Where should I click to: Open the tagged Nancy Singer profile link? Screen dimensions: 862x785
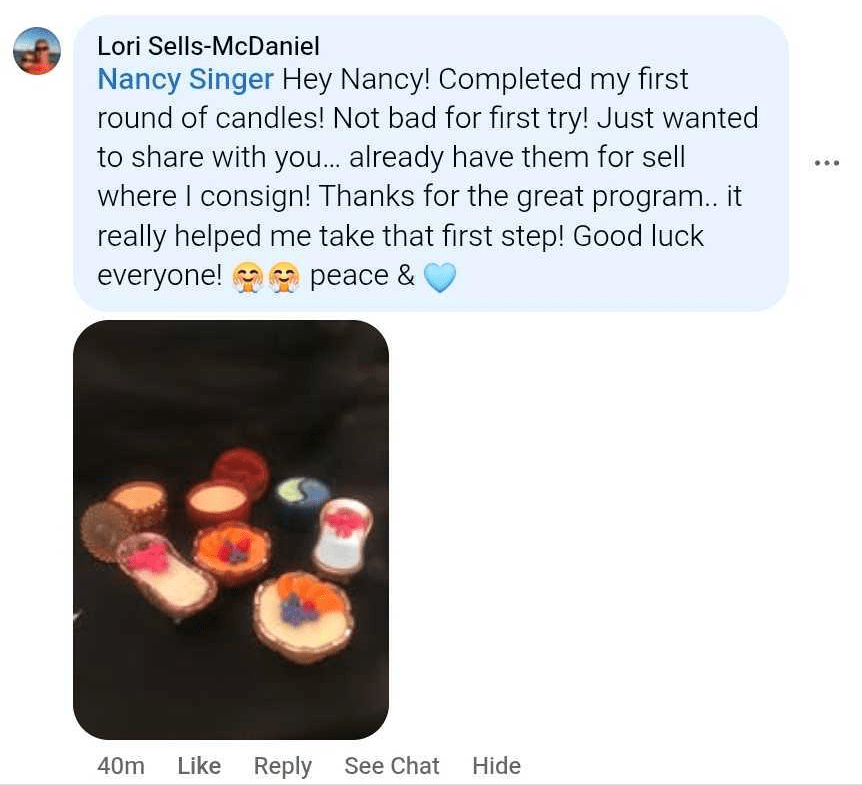point(185,79)
